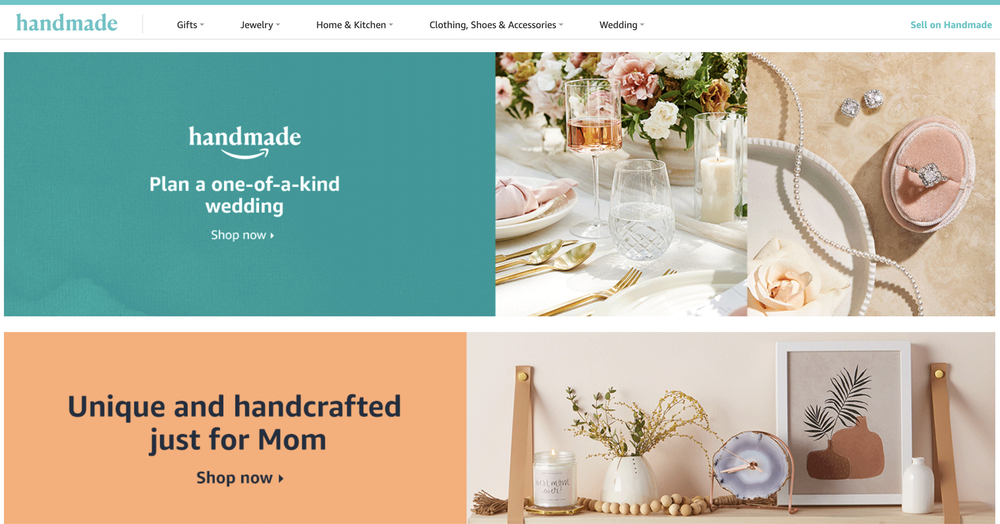Open the Wedding menu label

click(x=618, y=25)
